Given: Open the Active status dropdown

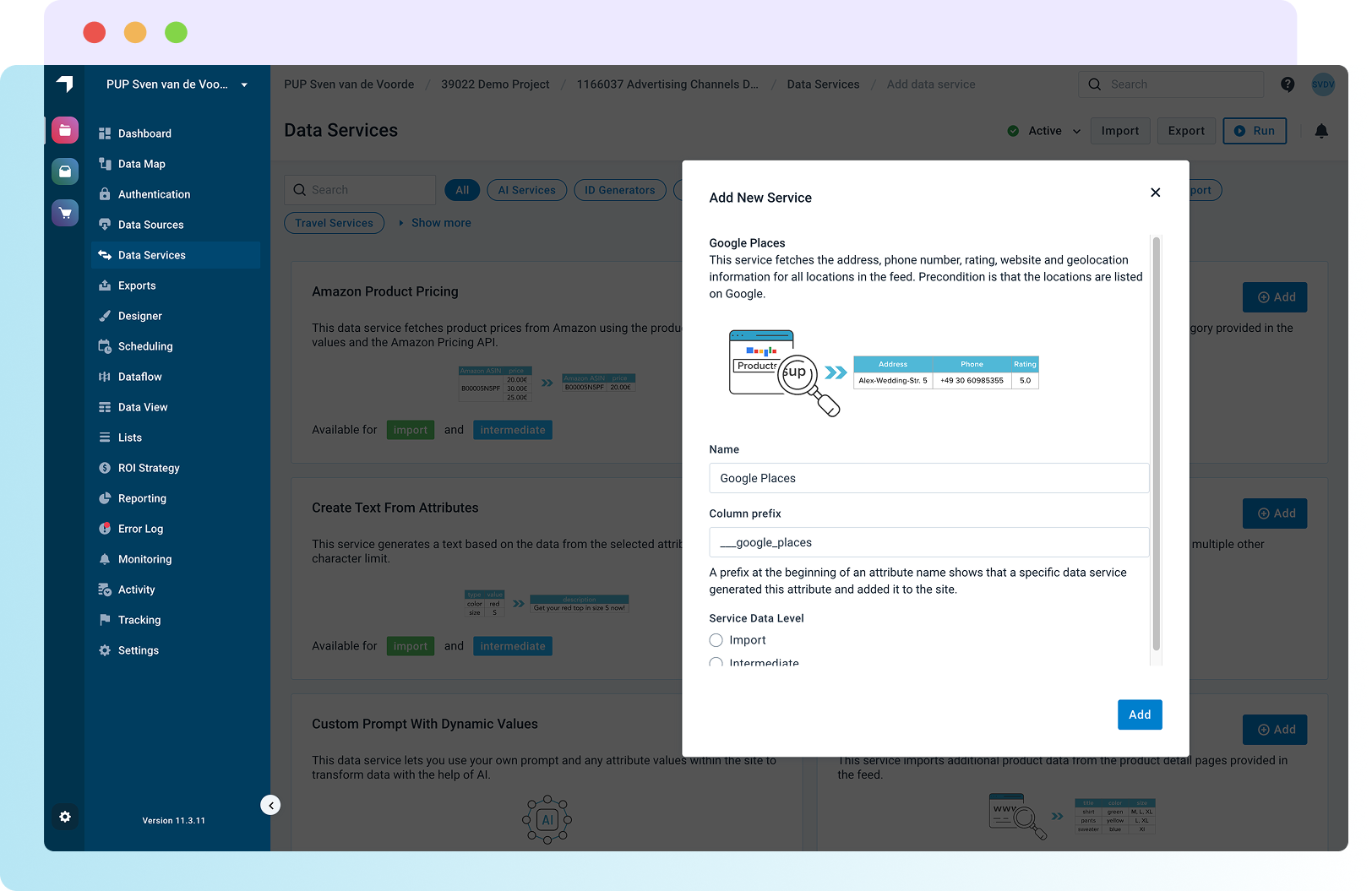Looking at the screenshot, I should point(1044,131).
